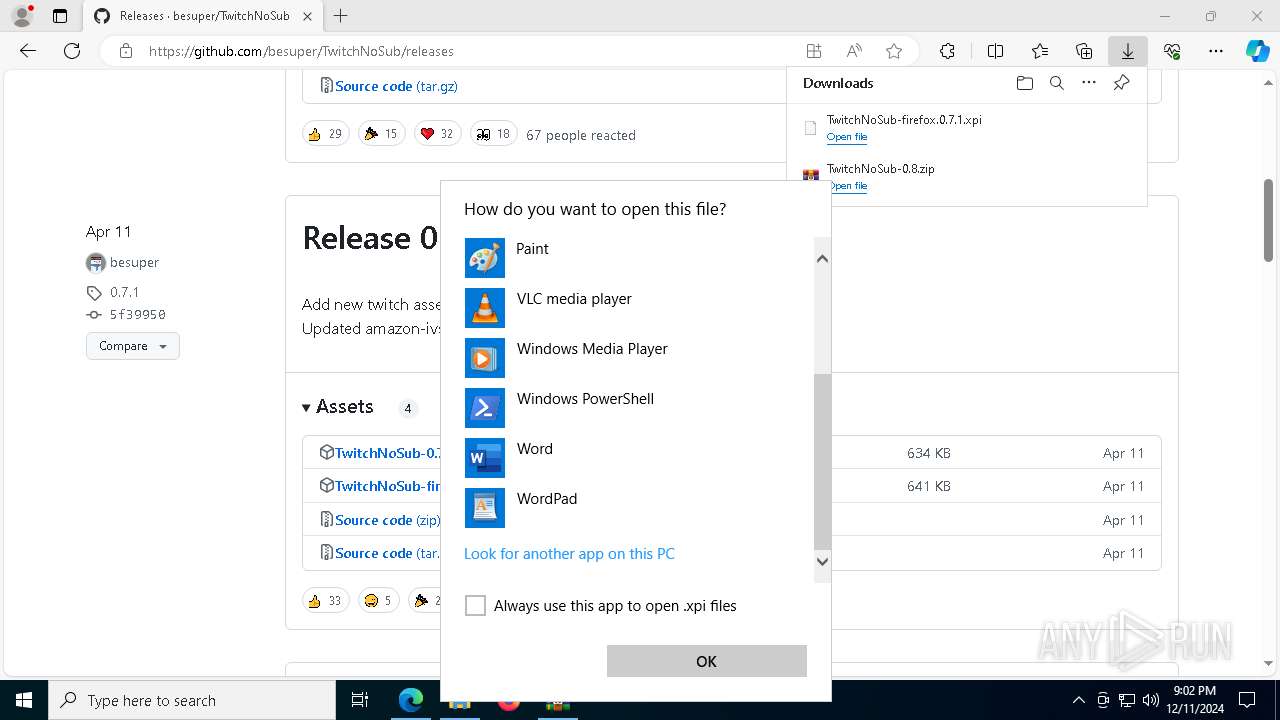
Task: Toggle the hooray reaction with 15
Action: tap(381, 134)
